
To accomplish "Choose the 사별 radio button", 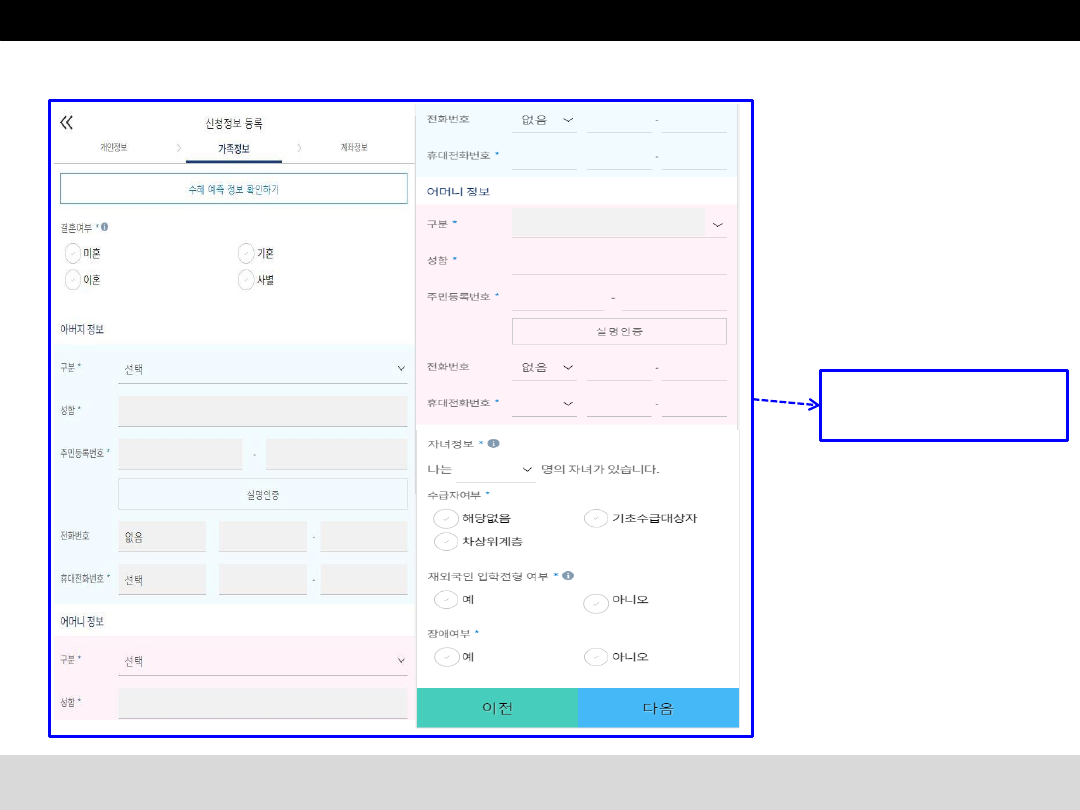I will coord(246,280).
